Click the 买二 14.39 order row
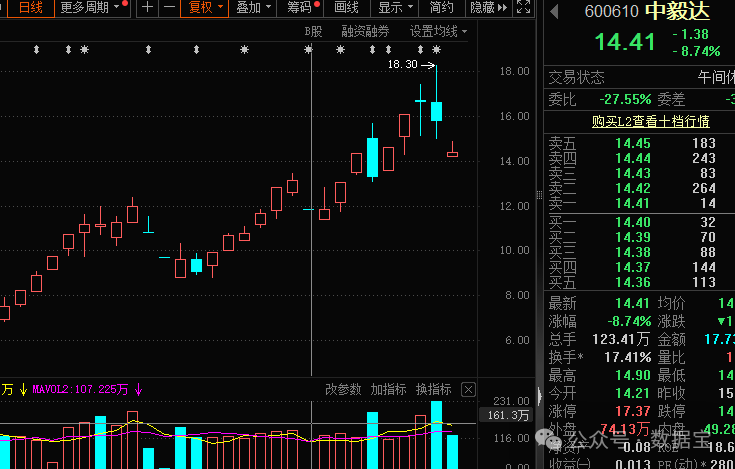Image resolution: width=735 pixels, height=469 pixels. click(632, 237)
